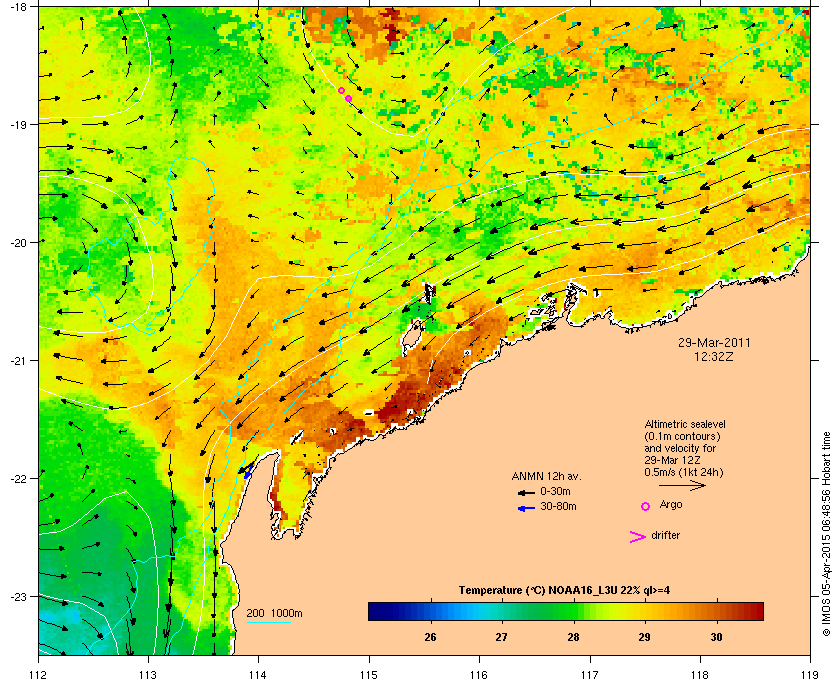The width and height of the screenshot is (840, 680).
Task: Click the latitude axis label -19
Action: pyautogui.click(x=18, y=124)
